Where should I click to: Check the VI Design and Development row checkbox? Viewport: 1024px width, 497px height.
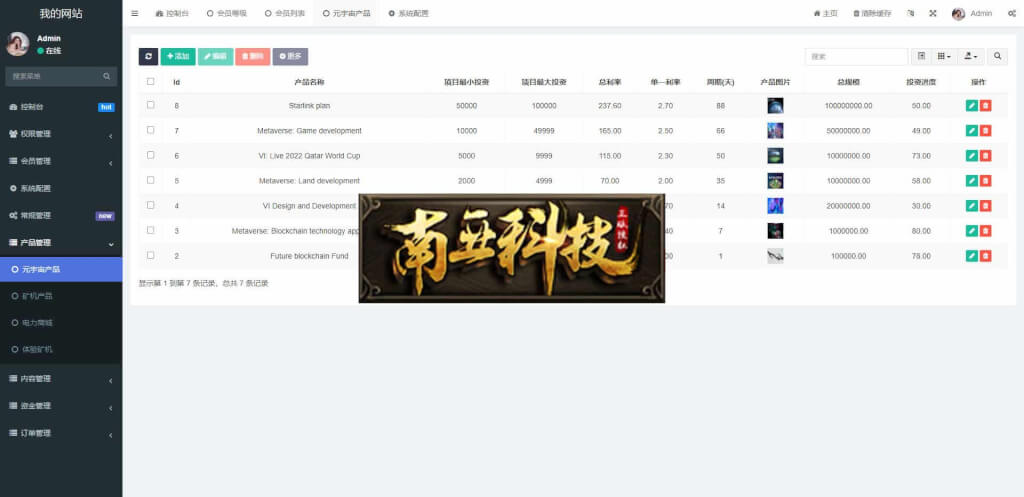[x=151, y=205]
